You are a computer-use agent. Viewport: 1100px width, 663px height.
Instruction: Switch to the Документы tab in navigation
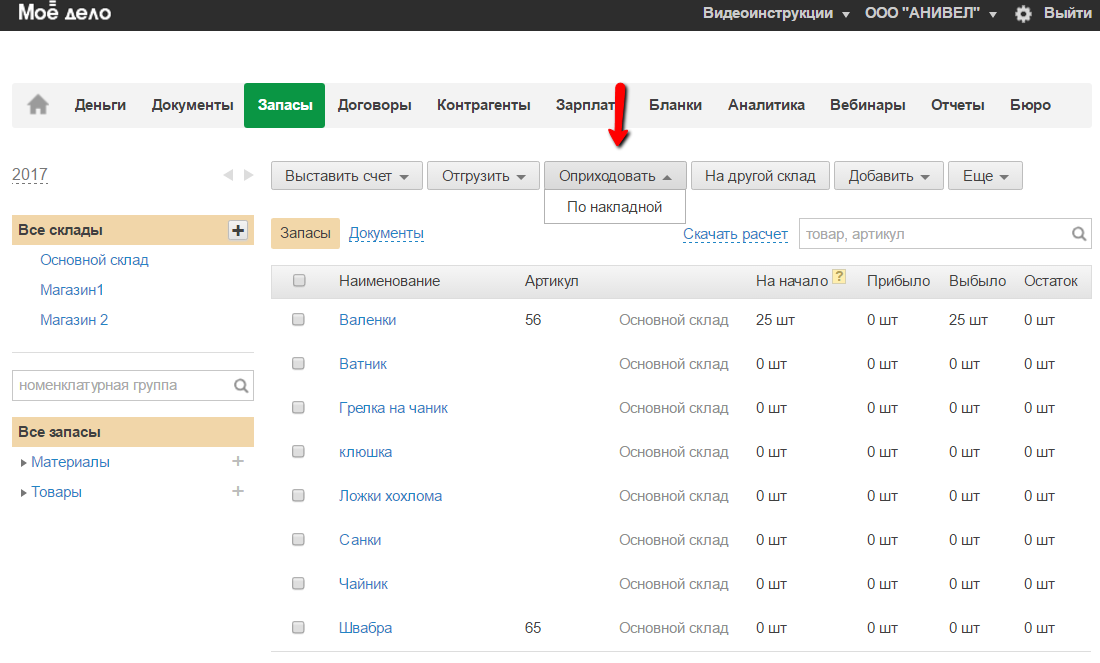pos(192,105)
